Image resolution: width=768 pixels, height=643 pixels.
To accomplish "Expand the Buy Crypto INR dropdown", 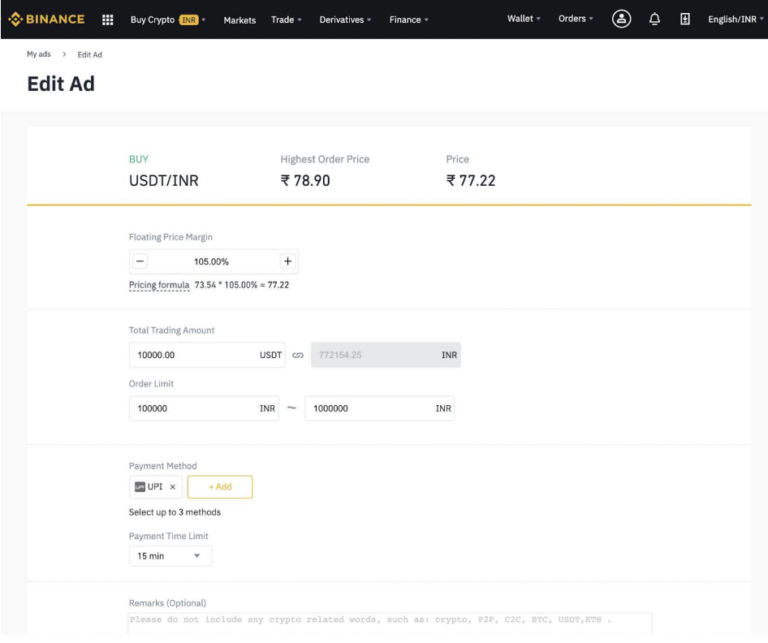I will [x=168, y=20].
